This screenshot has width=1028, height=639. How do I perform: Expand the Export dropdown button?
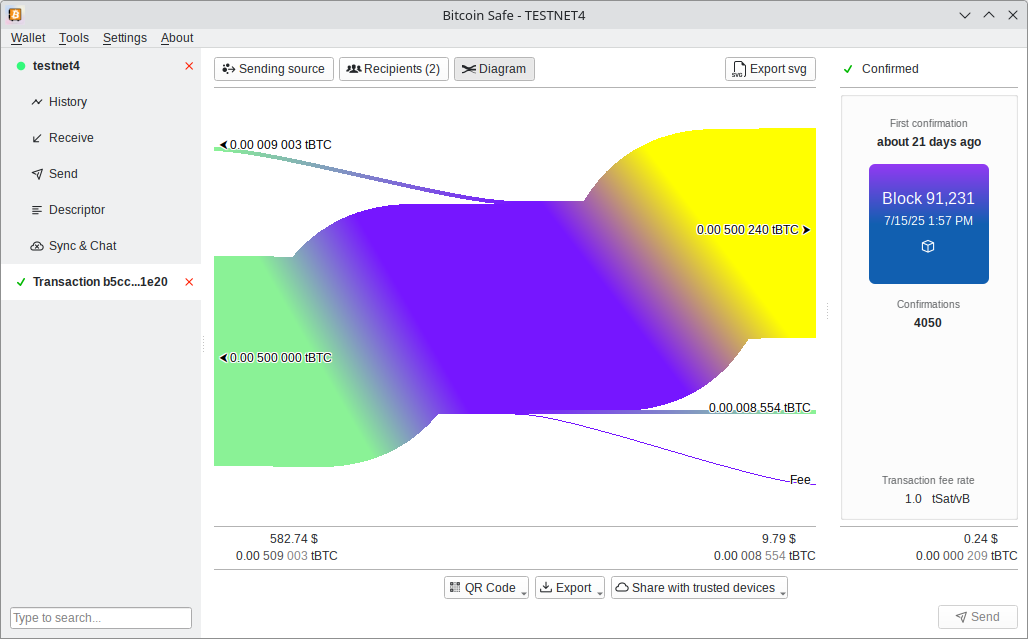(x=570, y=588)
